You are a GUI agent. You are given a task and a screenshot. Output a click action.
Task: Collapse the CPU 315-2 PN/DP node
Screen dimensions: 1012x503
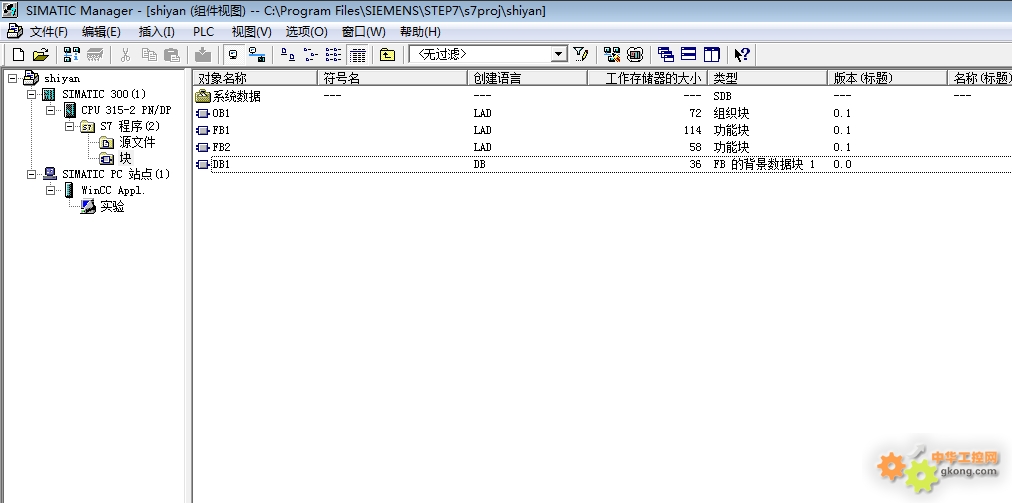pos(50,110)
